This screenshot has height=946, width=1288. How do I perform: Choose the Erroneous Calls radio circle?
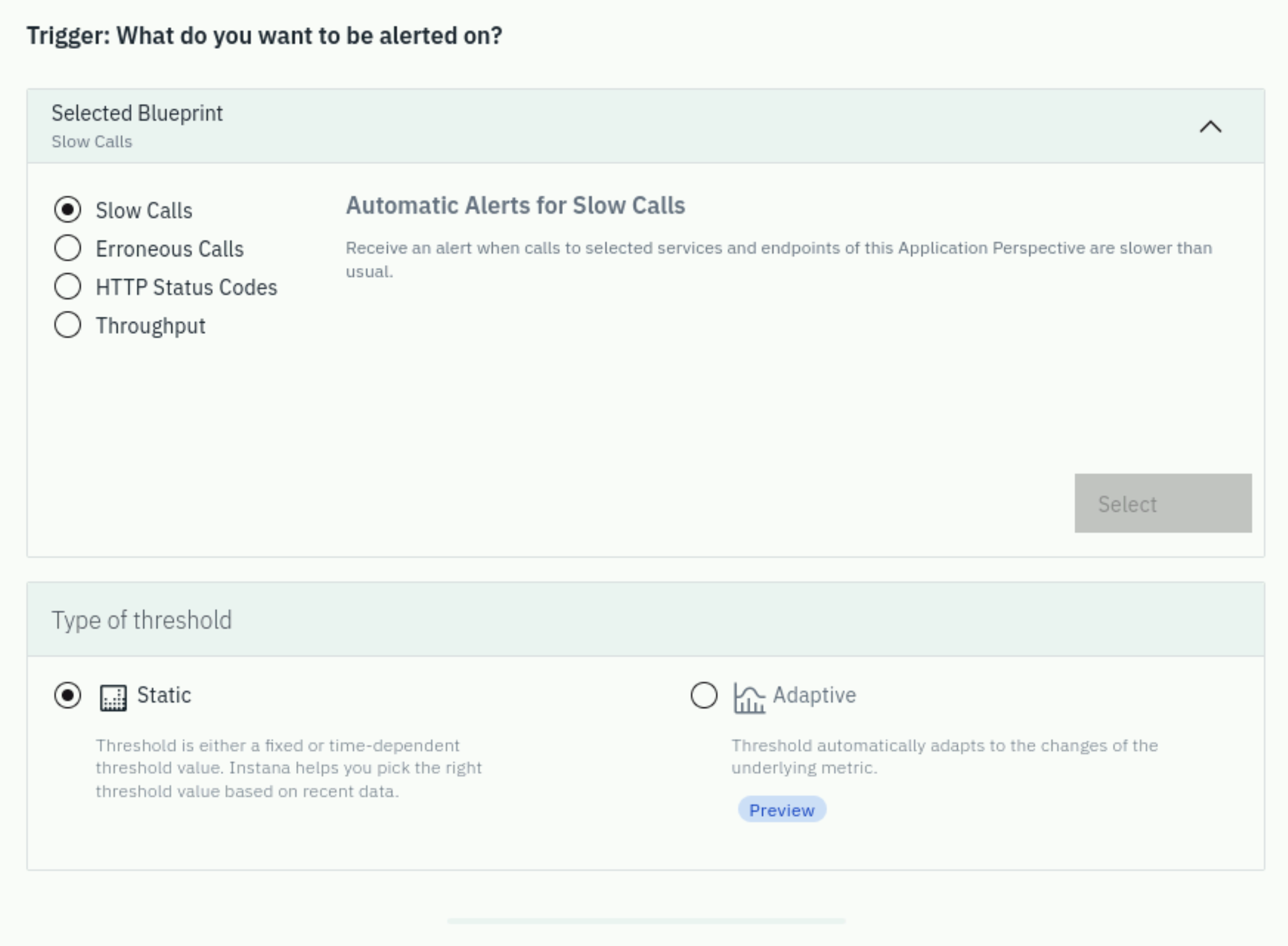tap(68, 248)
